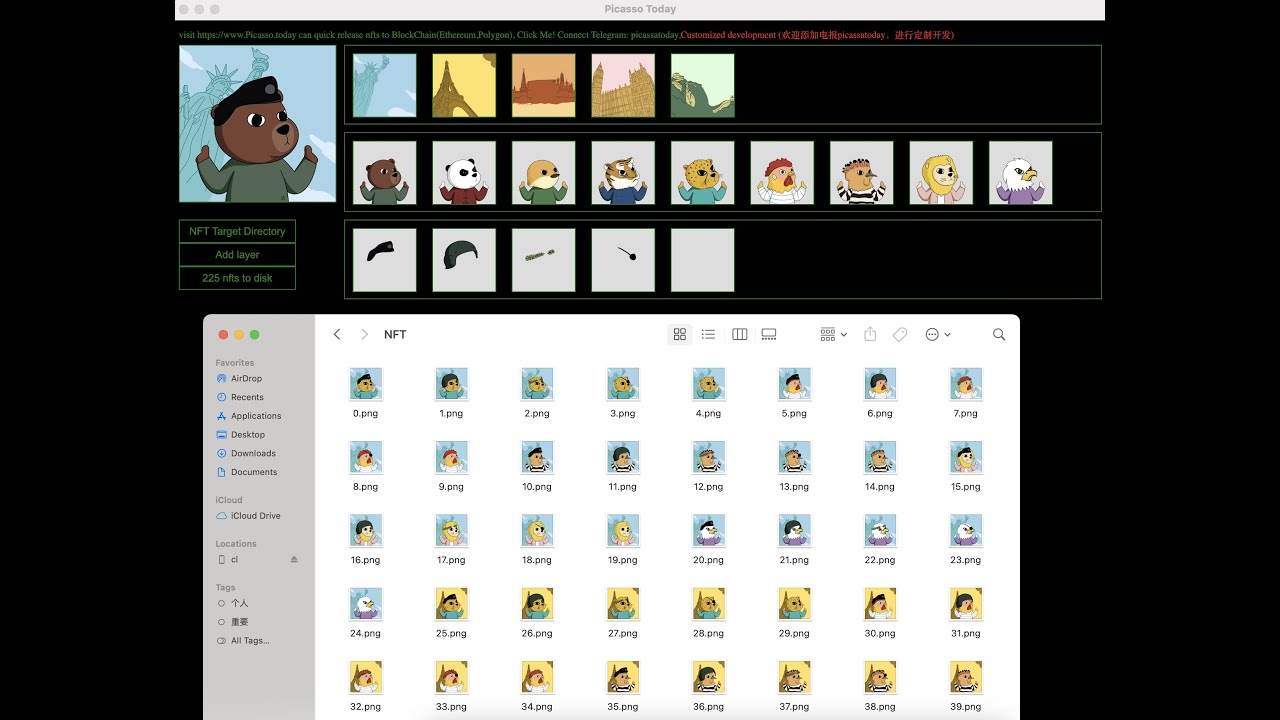Switch Finder to list view
The width and height of the screenshot is (1280, 720).
[708, 334]
